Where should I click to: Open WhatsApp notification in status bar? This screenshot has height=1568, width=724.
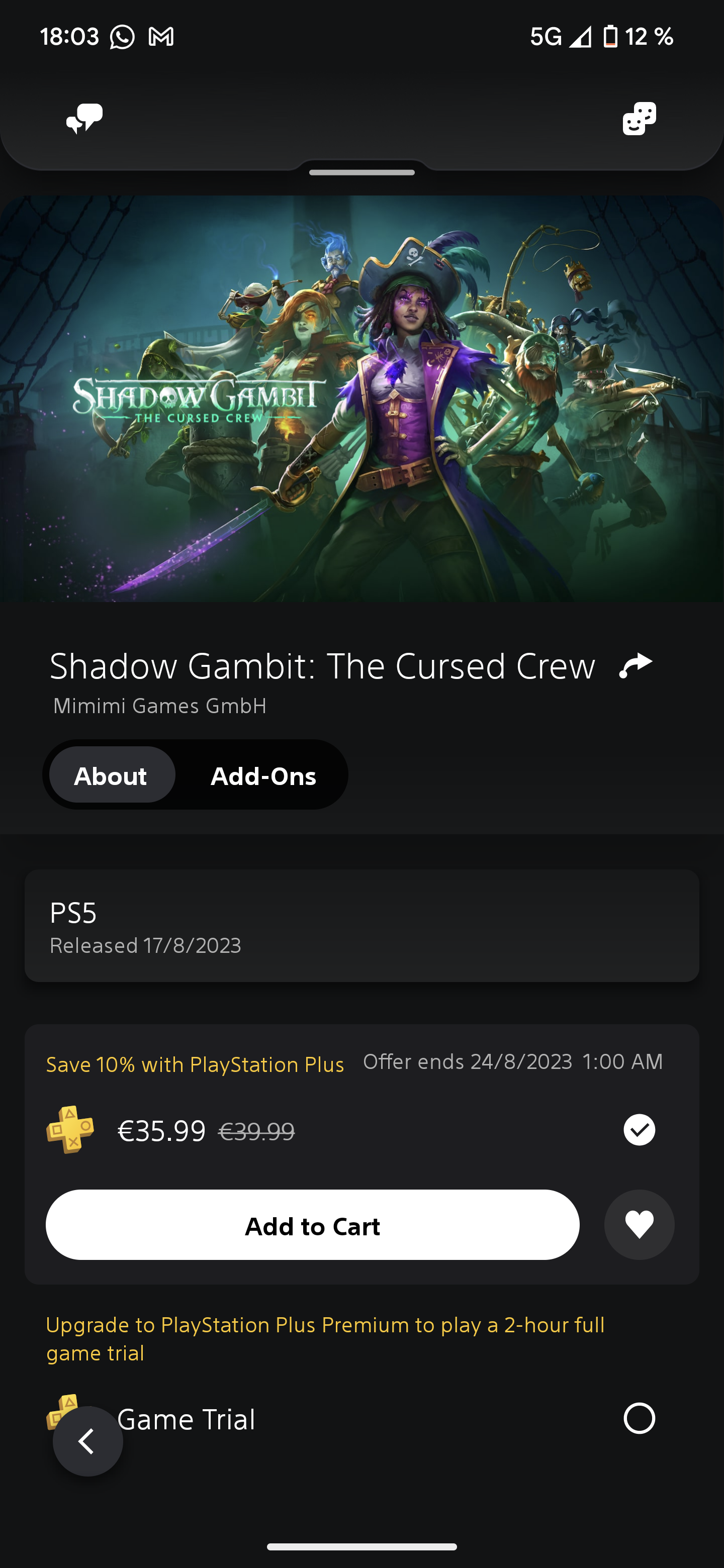122,37
